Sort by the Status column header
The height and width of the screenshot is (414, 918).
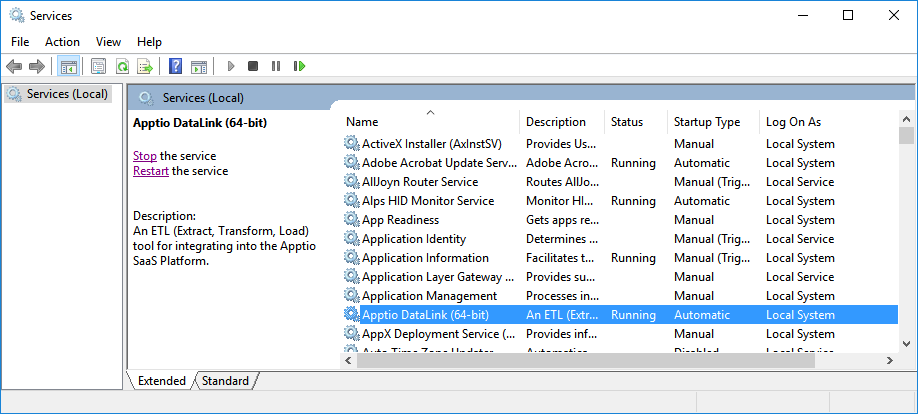tap(627, 122)
